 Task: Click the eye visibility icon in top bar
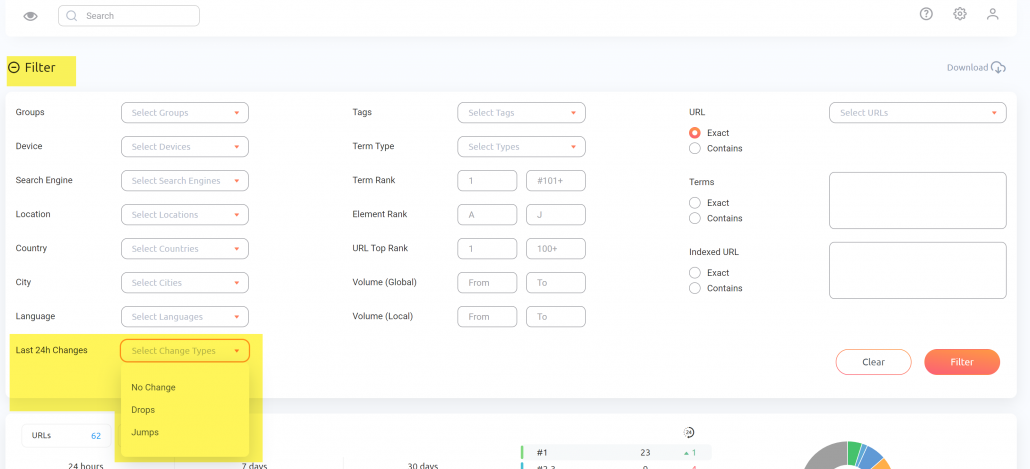30,16
